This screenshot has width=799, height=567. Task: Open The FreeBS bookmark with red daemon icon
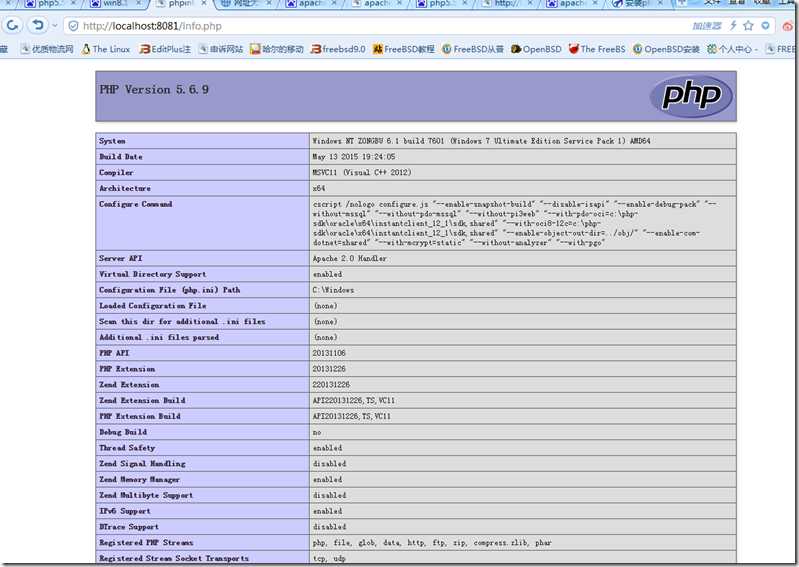pos(597,49)
